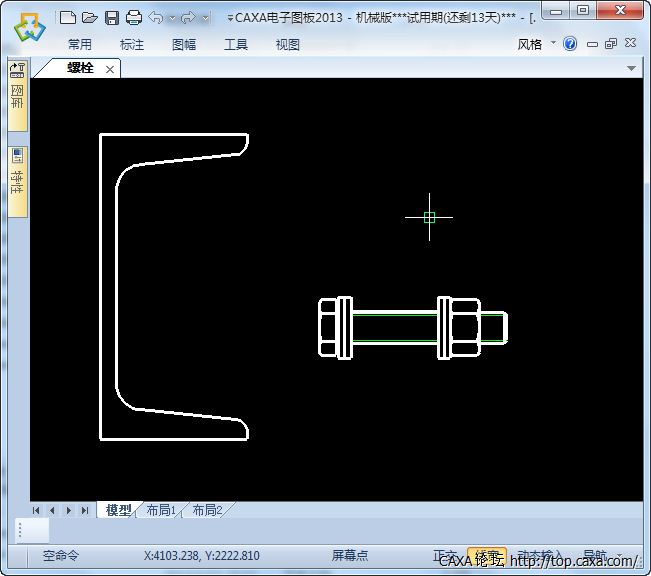Click the CAXA application logo button

[x=28, y=28]
